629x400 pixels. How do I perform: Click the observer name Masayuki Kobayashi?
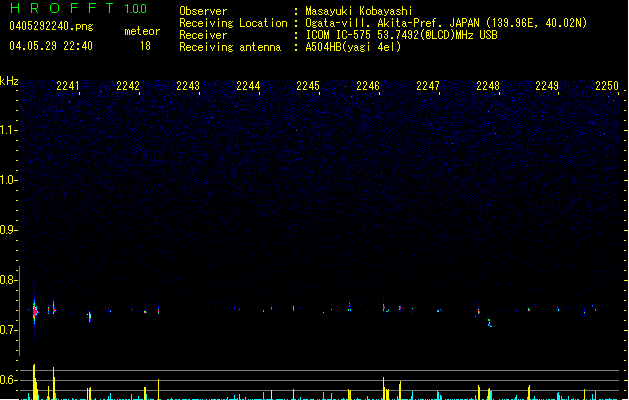(359, 11)
